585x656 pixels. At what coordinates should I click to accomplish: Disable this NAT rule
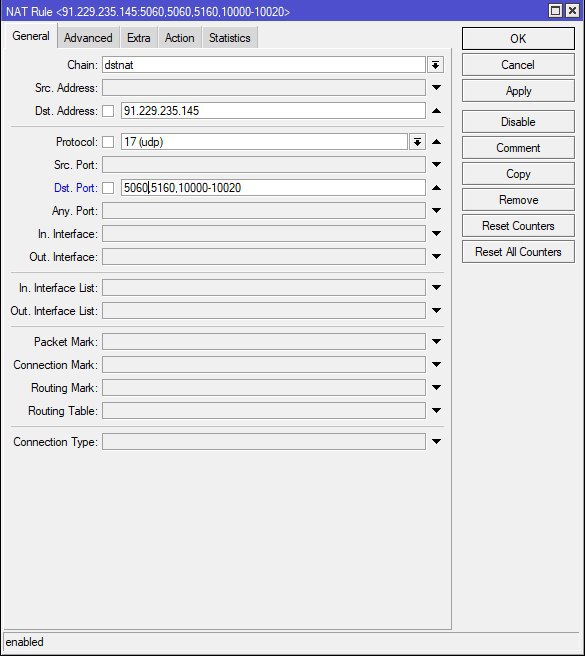pos(518,122)
